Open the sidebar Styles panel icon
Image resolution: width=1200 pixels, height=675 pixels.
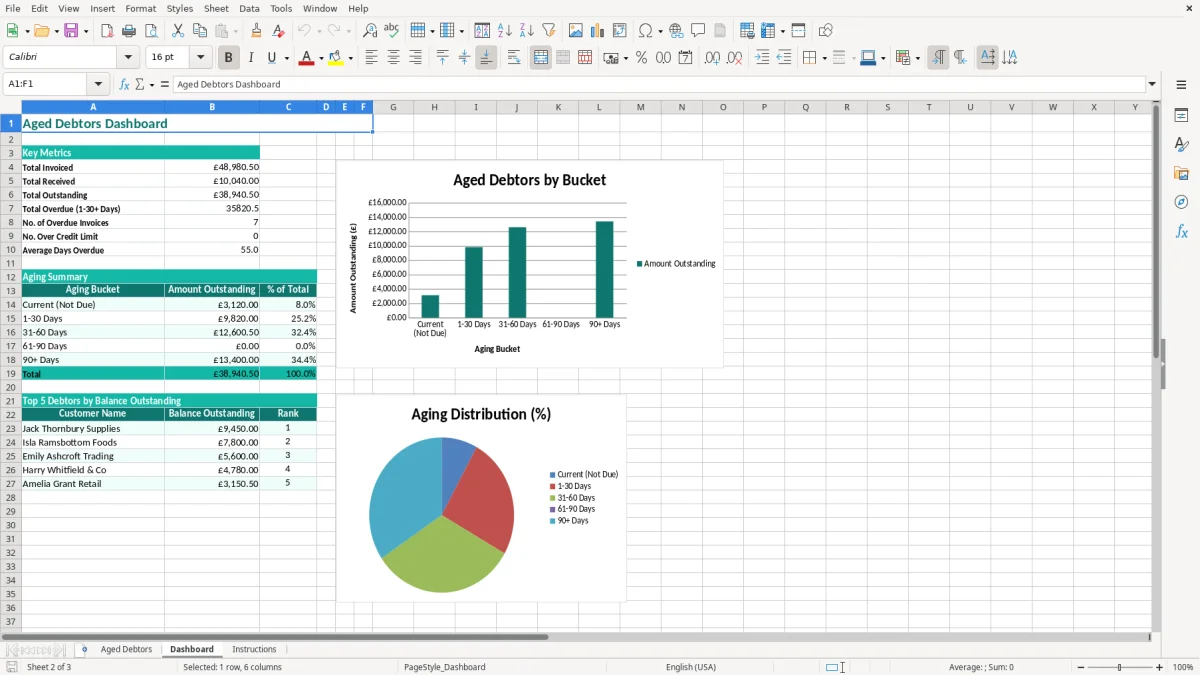click(x=1181, y=144)
